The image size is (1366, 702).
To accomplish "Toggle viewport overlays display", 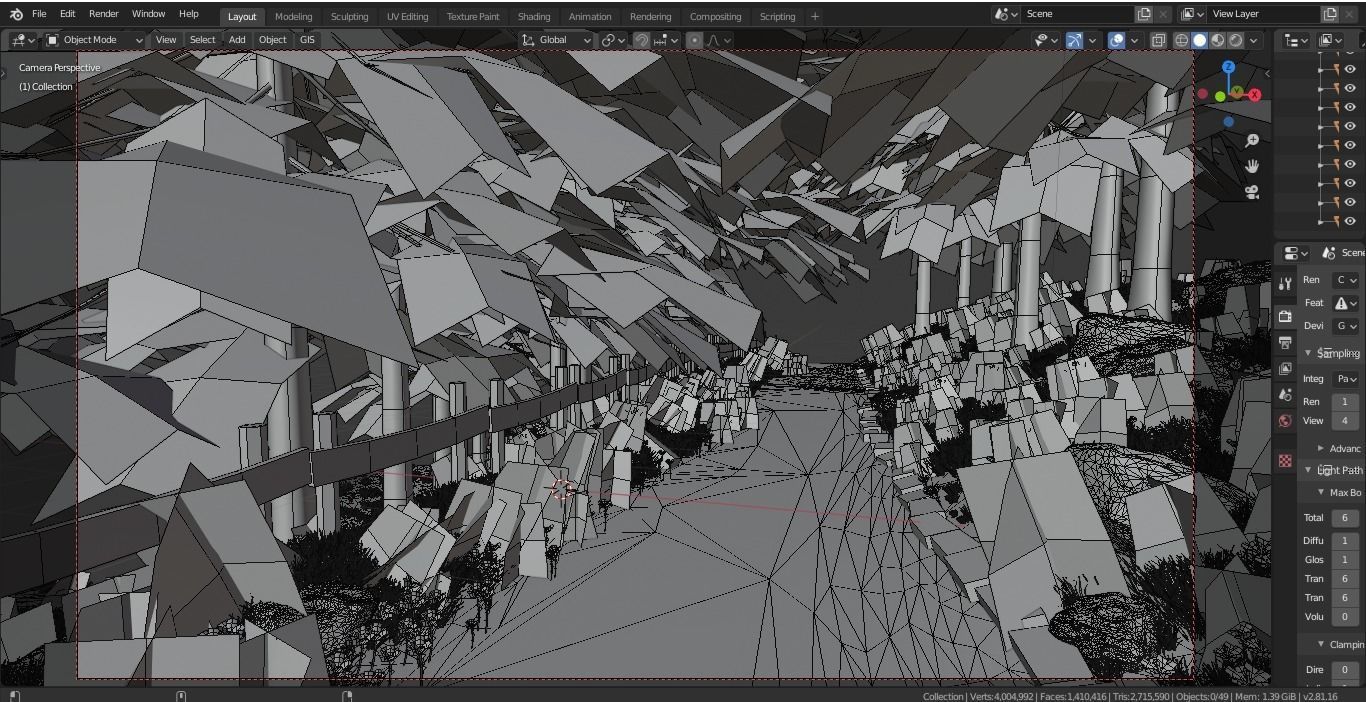I will [x=1117, y=40].
